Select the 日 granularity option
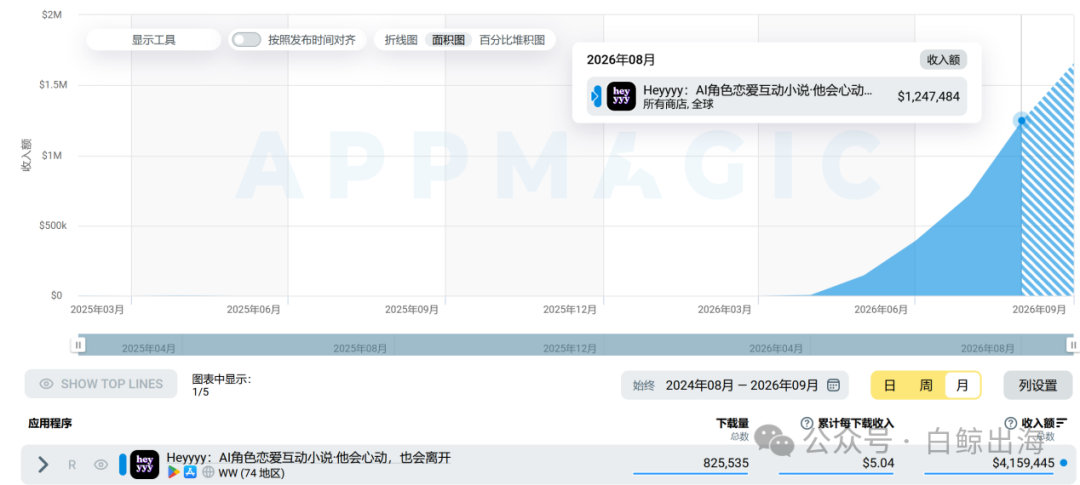The image size is (1080, 485). [x=889, y=385]
